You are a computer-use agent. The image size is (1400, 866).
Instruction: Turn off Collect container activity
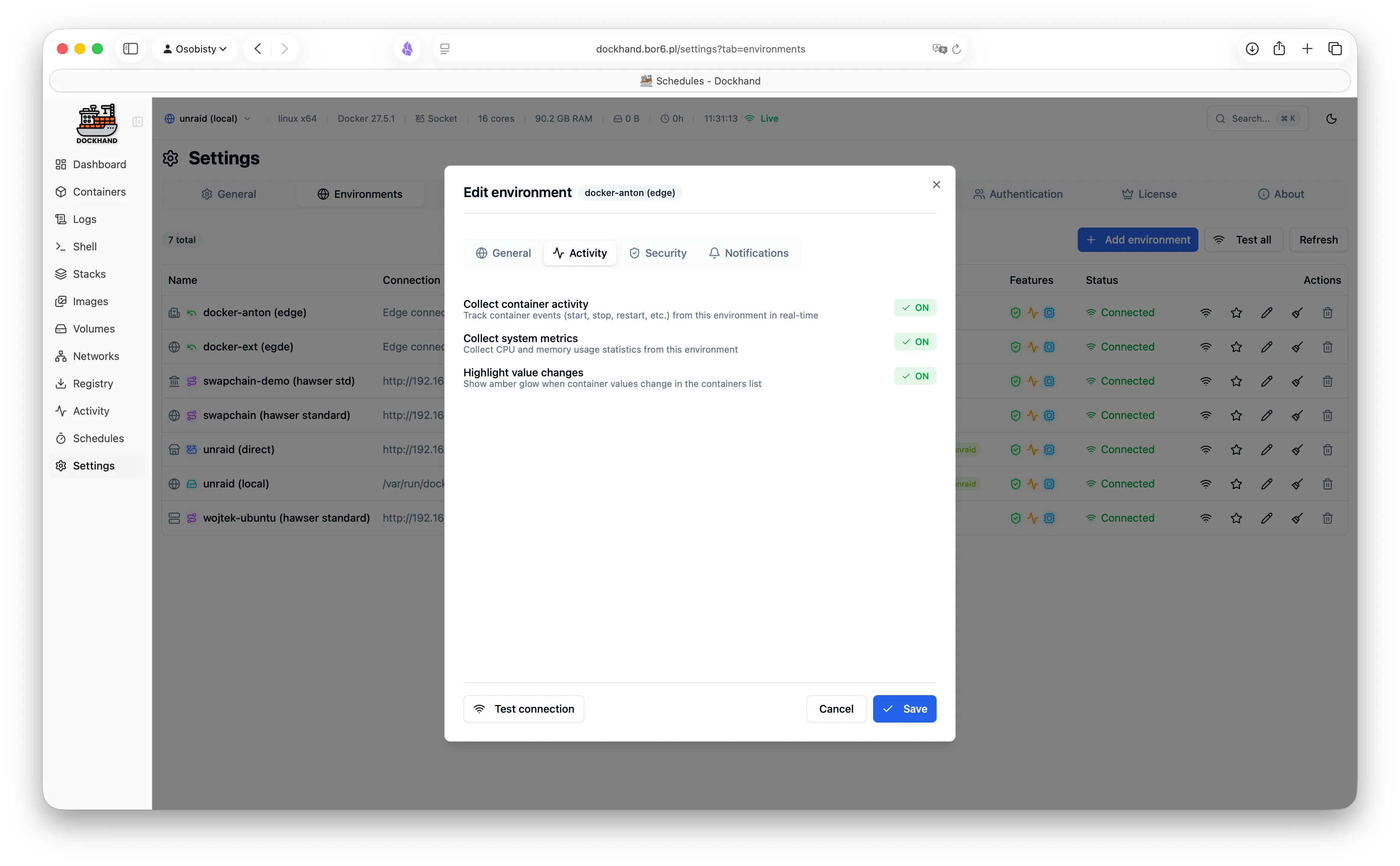click(x=915, y=307)
